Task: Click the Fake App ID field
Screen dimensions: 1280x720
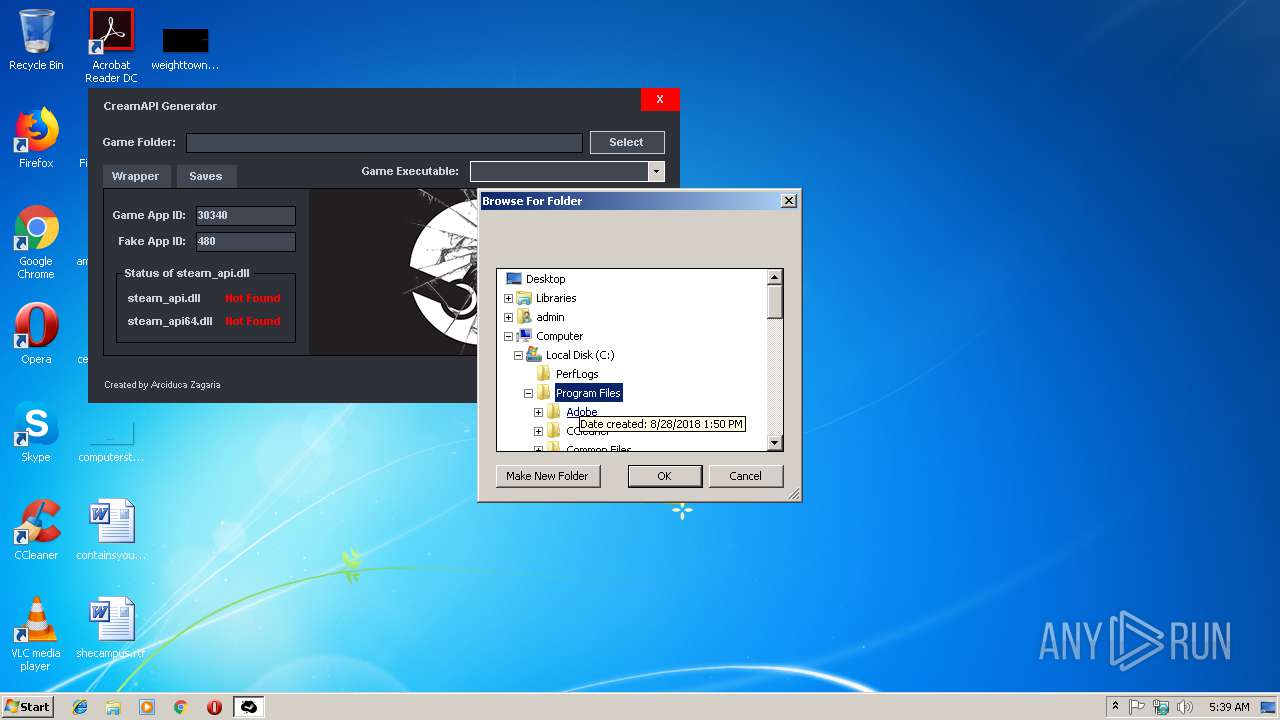Action: 245,241
